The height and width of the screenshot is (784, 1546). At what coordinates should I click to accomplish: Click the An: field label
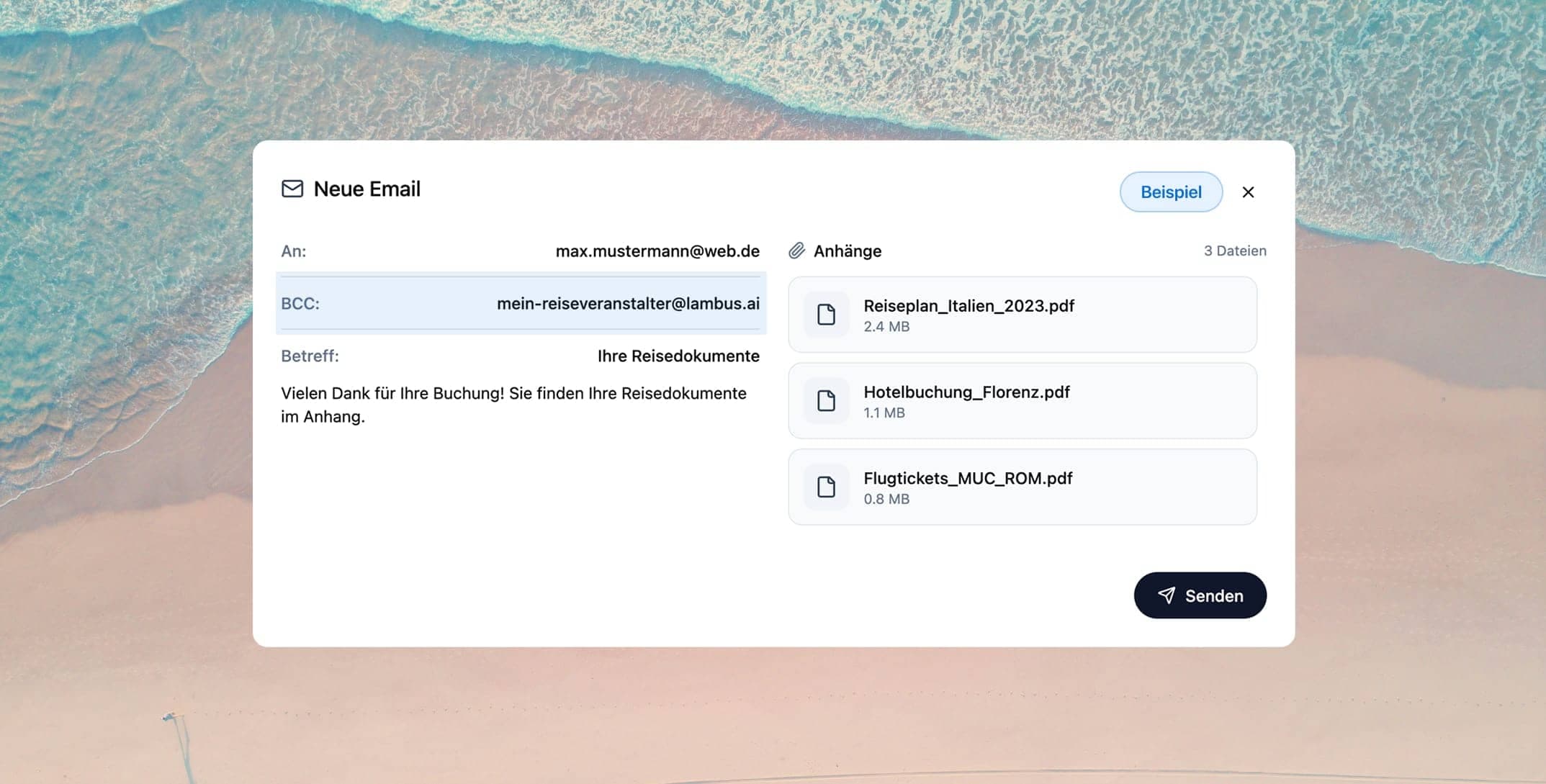coord(293,251)
